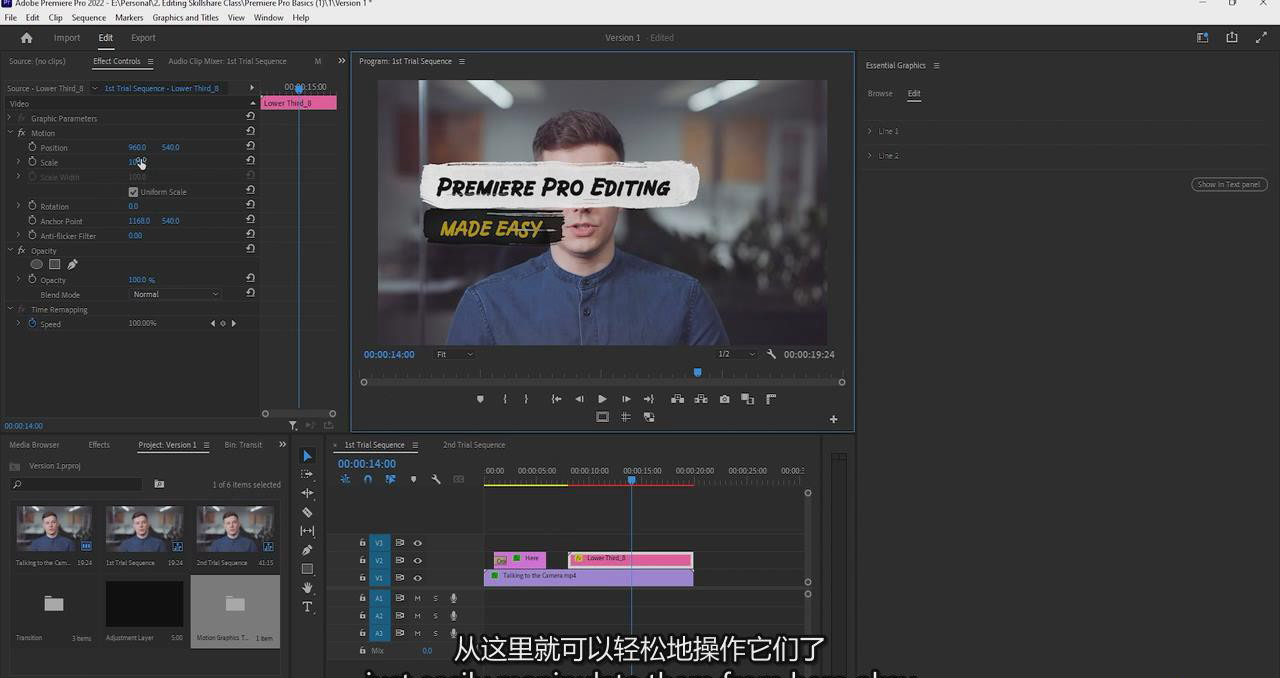The height and width of the screenshot is (678, 1280).
Task: Select the Type tool
Action: pos(307,607)
